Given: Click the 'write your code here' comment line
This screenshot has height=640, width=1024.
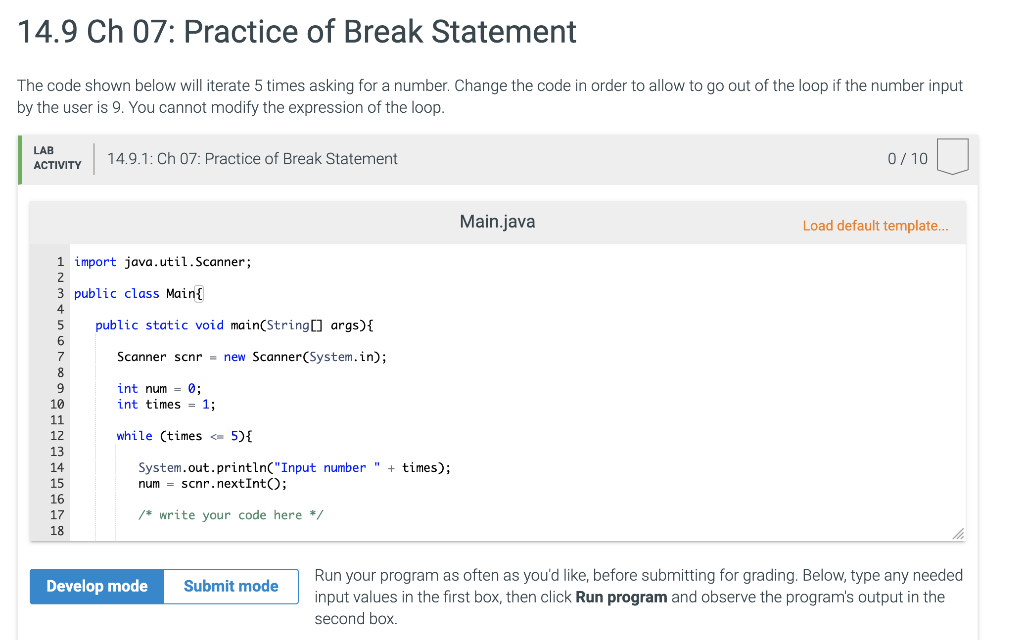Looking at the screenshot, I should click(231, 515).
